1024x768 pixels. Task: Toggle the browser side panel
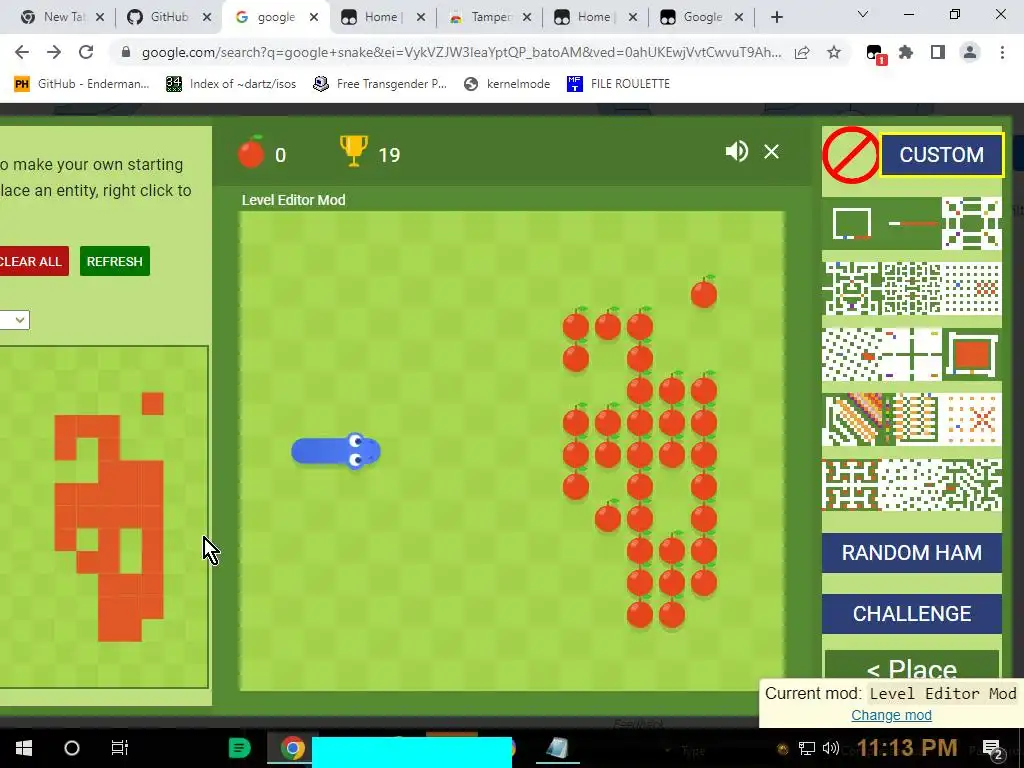[938, 52]
